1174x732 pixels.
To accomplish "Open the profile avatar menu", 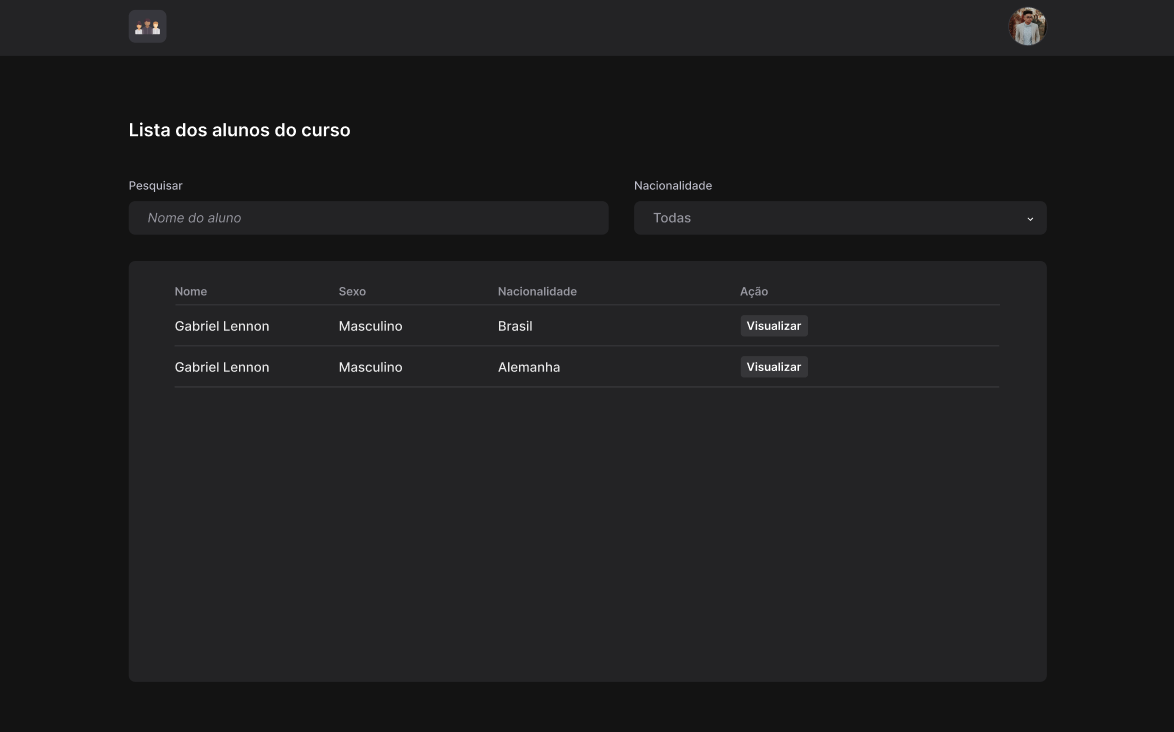I will coord(1028,26).
